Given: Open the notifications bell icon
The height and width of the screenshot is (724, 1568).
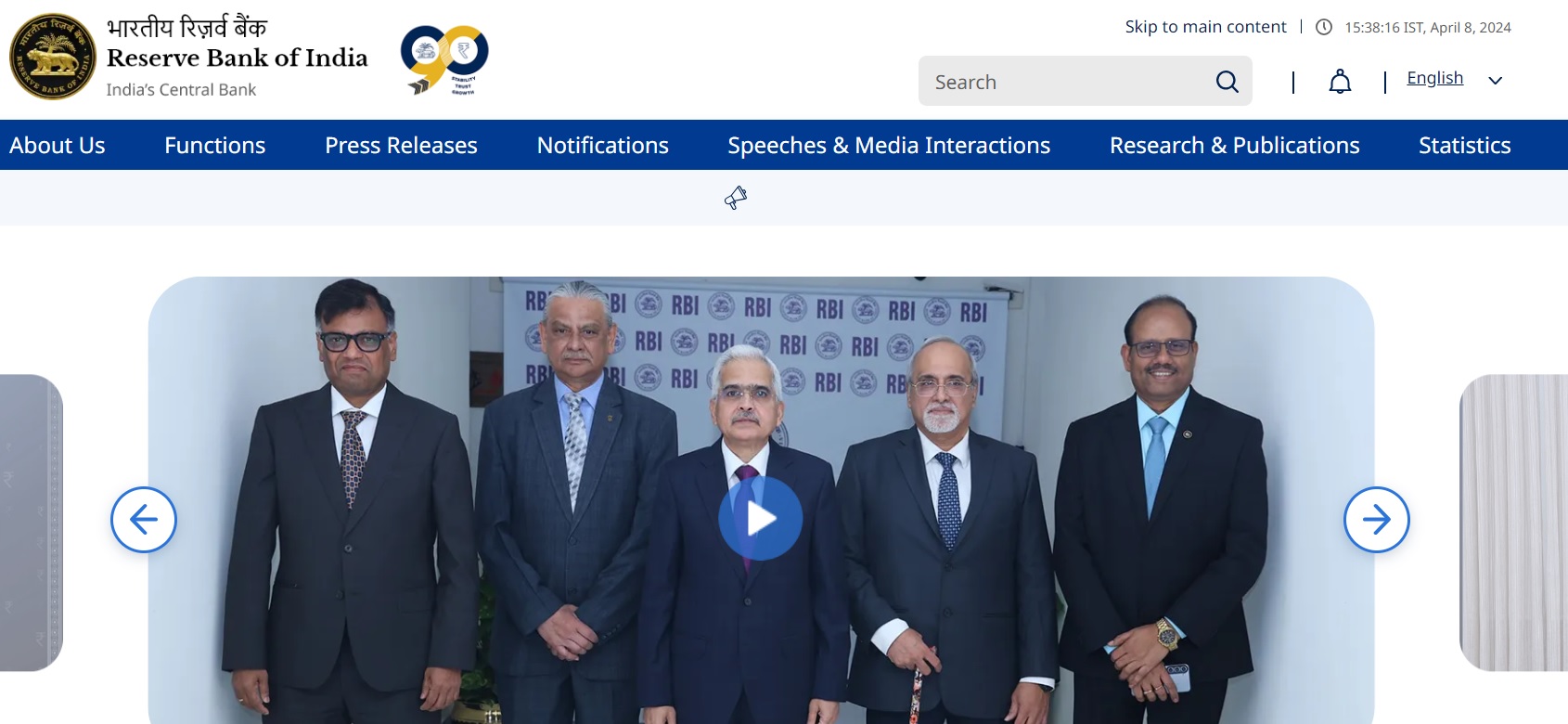Looking at the screenshot, I should [1340, 82].
